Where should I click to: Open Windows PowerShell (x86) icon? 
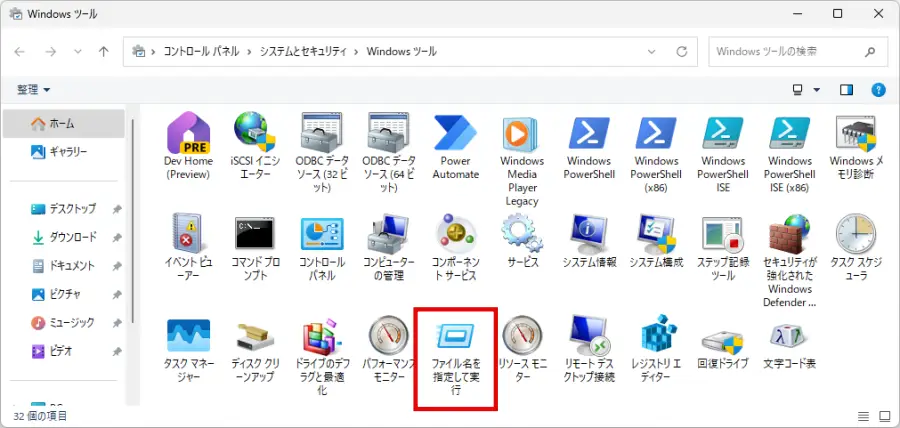pyautogui.click(x=656, y=133)
